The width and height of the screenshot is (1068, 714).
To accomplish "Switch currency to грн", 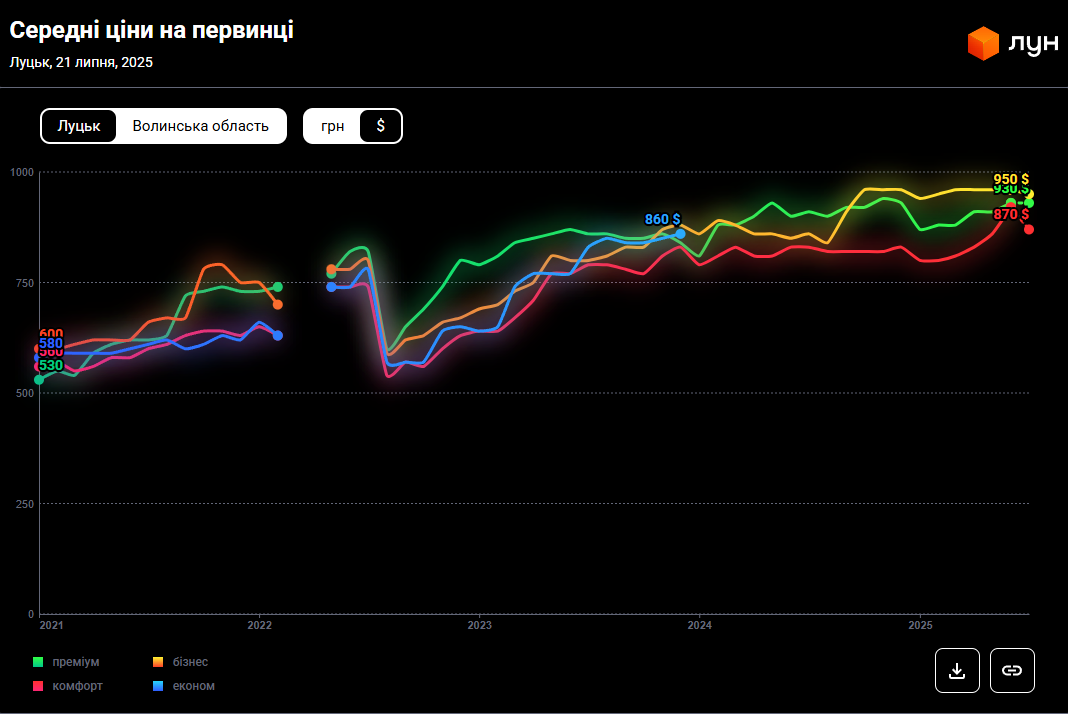I will point(332,126).
